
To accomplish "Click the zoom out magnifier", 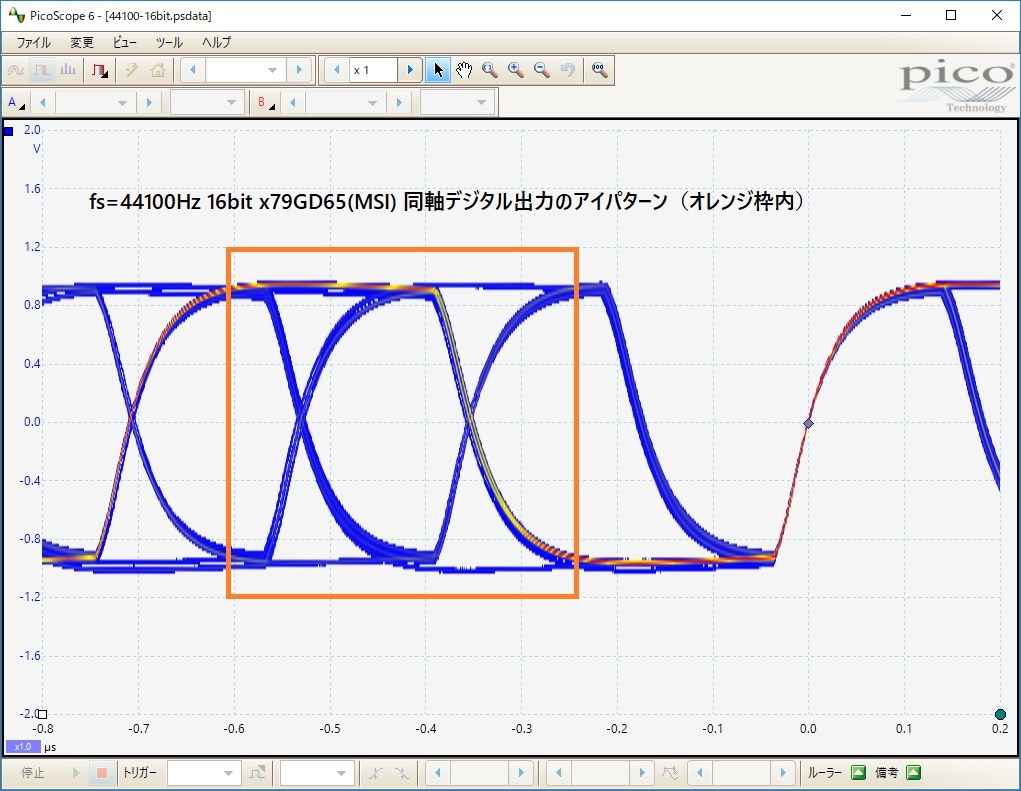I will [542, 70].
